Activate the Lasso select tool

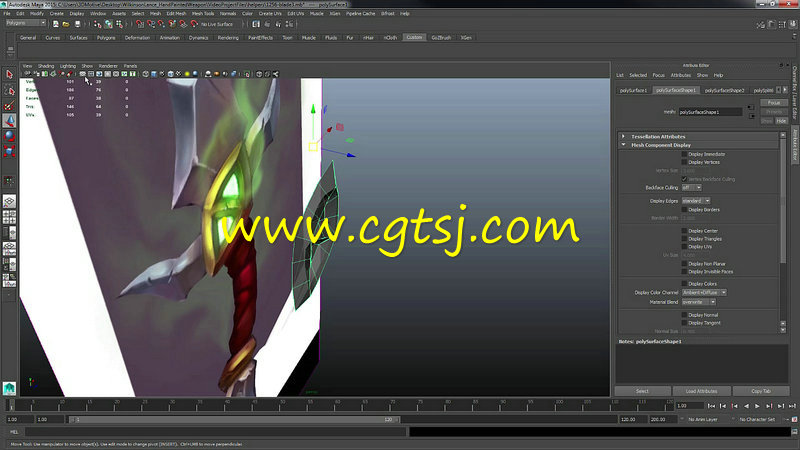pyautogui.click(x=9, y=90)
